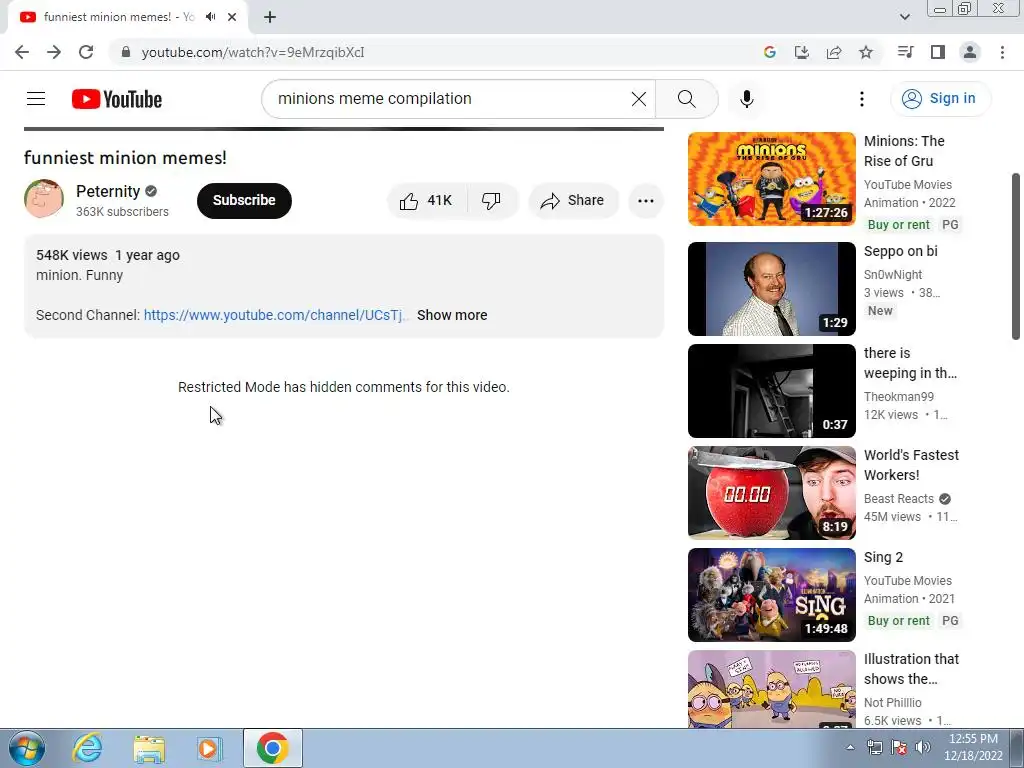Open Peternity channel avatar
The image size is (1024, 768).
point(44,199)
